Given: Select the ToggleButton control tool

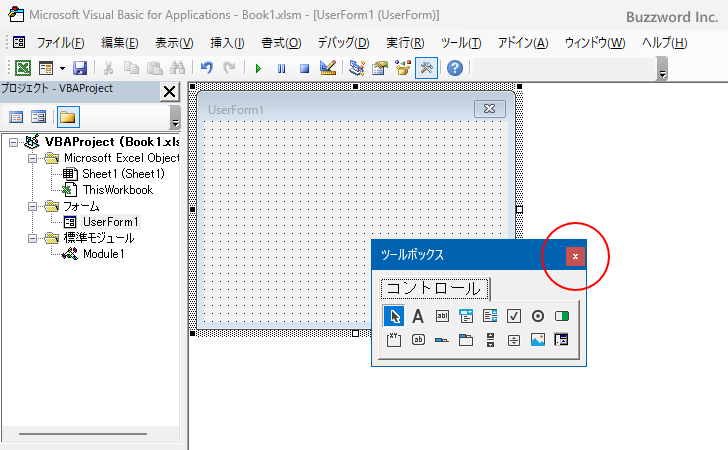Looking at the screenshot, I should (562, 316).
